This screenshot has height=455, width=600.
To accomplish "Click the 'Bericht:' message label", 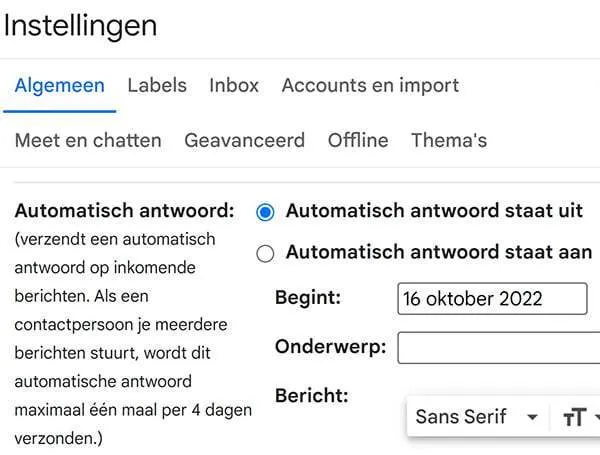I will (311, 395).
